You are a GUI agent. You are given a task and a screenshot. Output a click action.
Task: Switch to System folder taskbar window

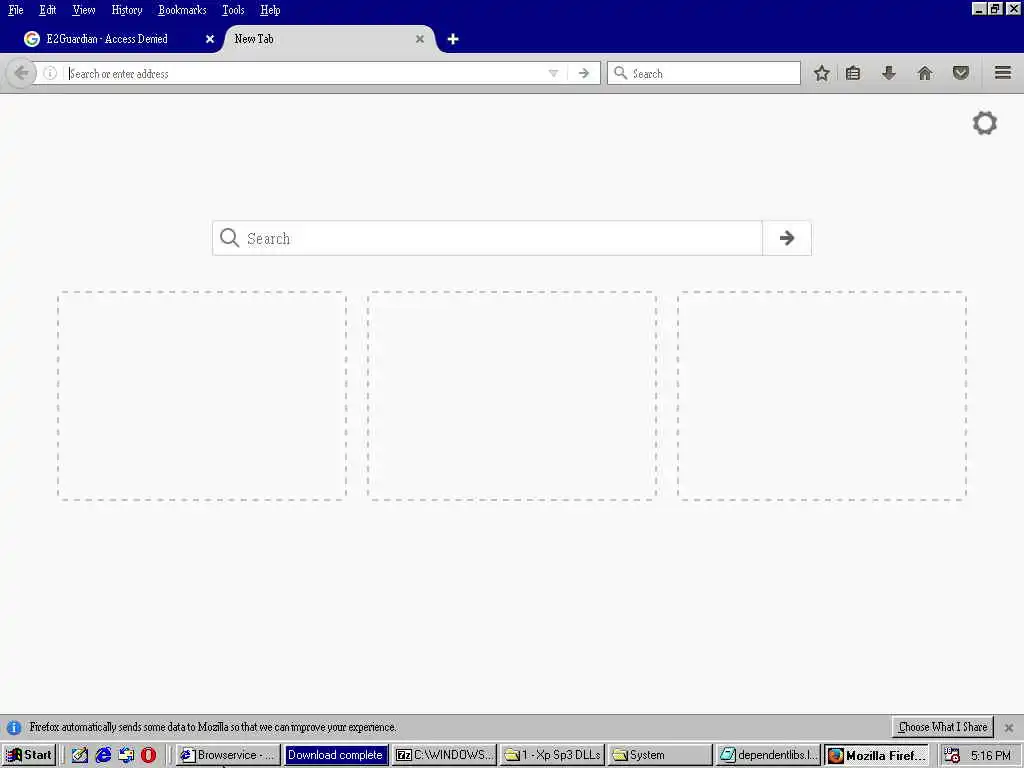pos(660,755)
